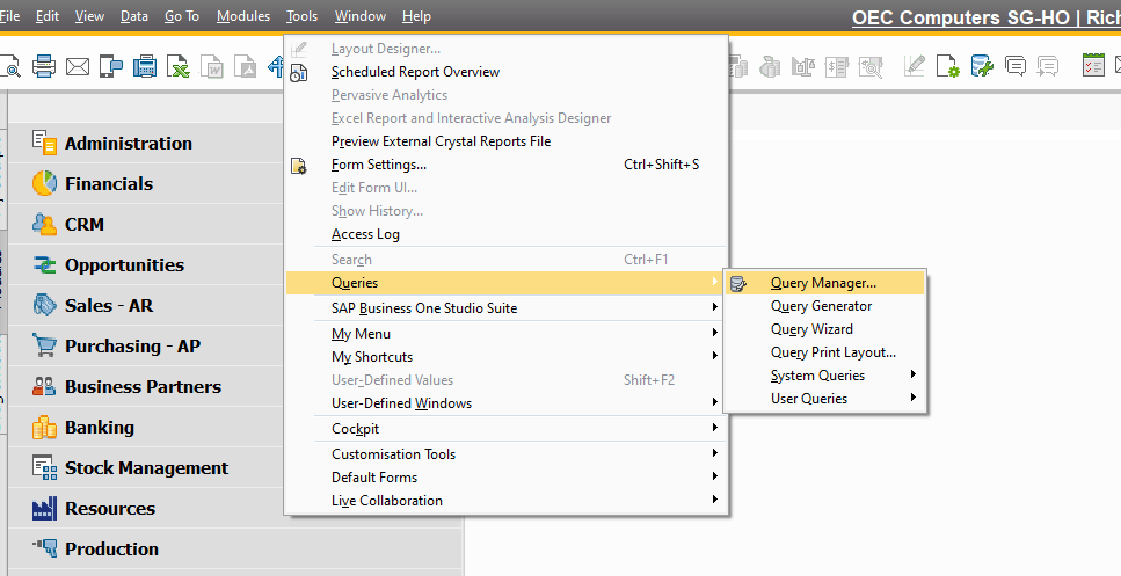Select the Print toolbar icon
Image resolution: width=1121 pixels, height=576 pixels.
(44, 66)
